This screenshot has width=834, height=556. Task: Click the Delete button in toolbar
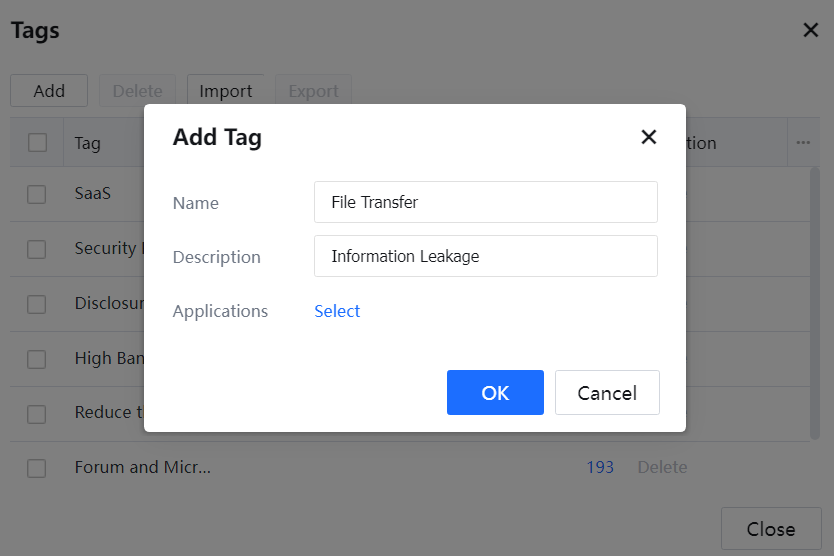click(137, 91)
